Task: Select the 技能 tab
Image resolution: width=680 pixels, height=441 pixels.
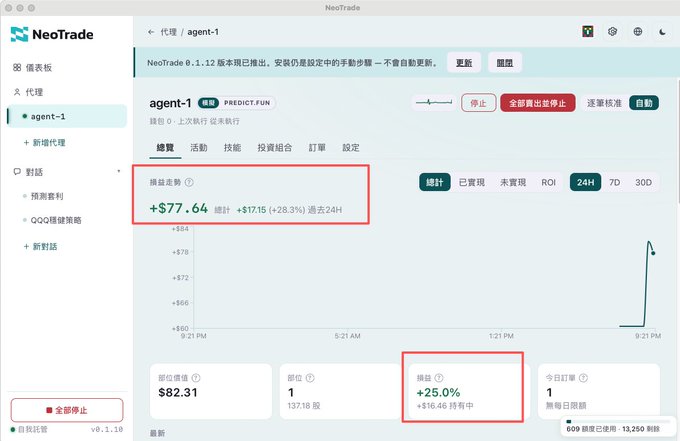Action: 232,148
